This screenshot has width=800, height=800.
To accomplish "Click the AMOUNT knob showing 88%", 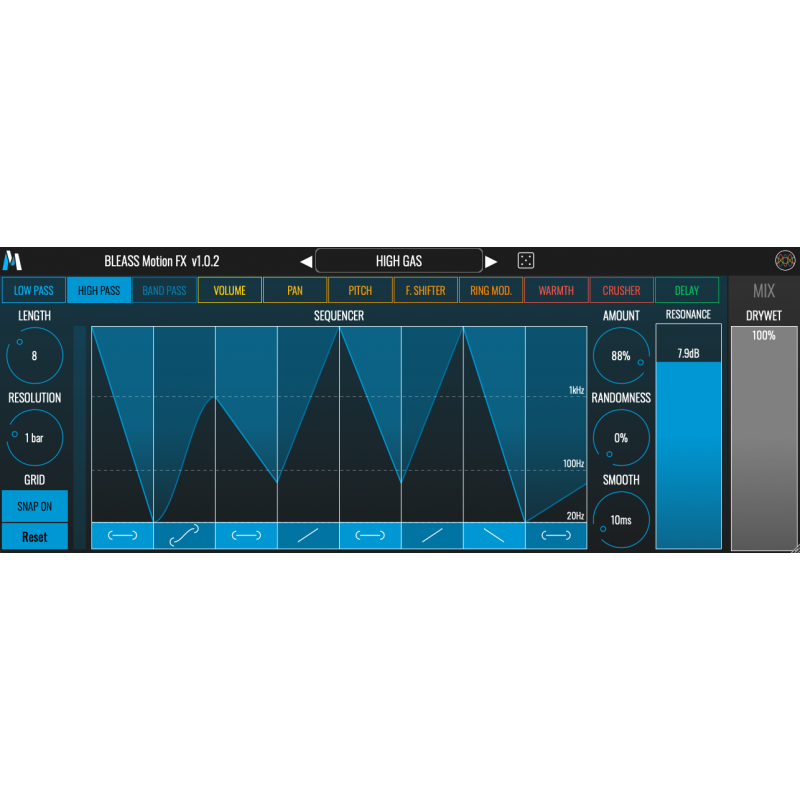I will tap(621, 355).
